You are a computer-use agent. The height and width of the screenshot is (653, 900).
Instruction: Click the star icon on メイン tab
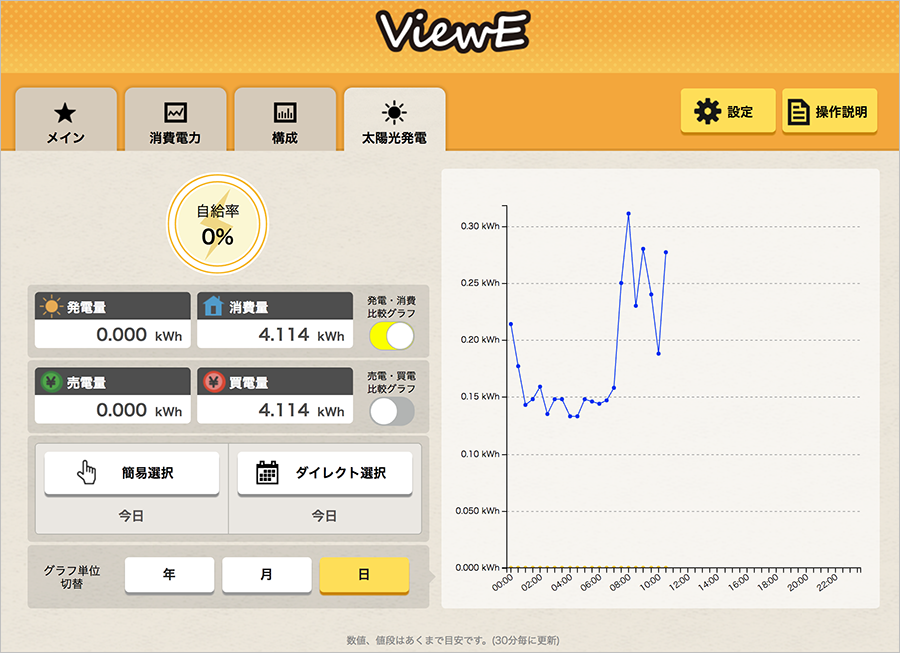(65, 113)
